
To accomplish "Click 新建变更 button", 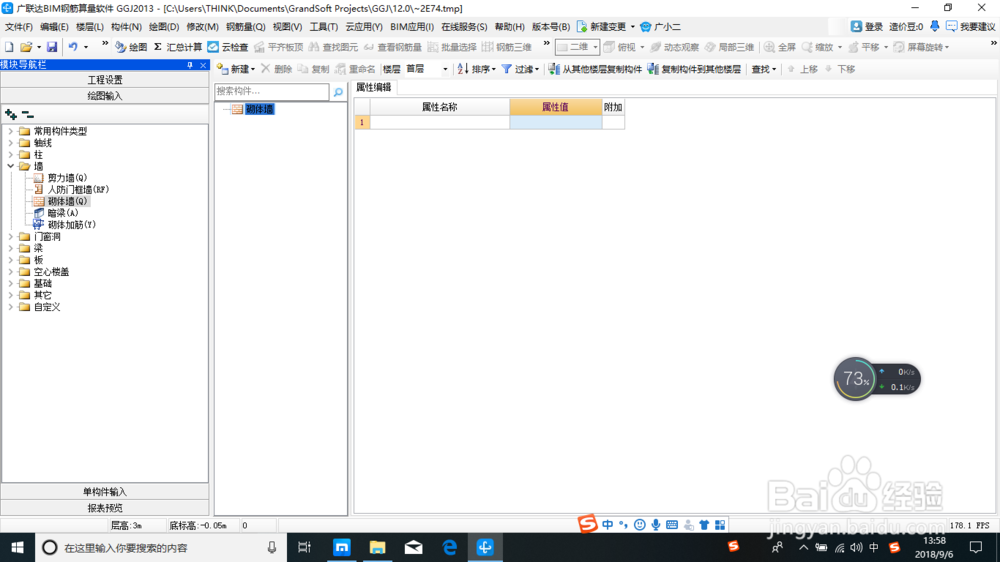I will [x=601, y=27].
